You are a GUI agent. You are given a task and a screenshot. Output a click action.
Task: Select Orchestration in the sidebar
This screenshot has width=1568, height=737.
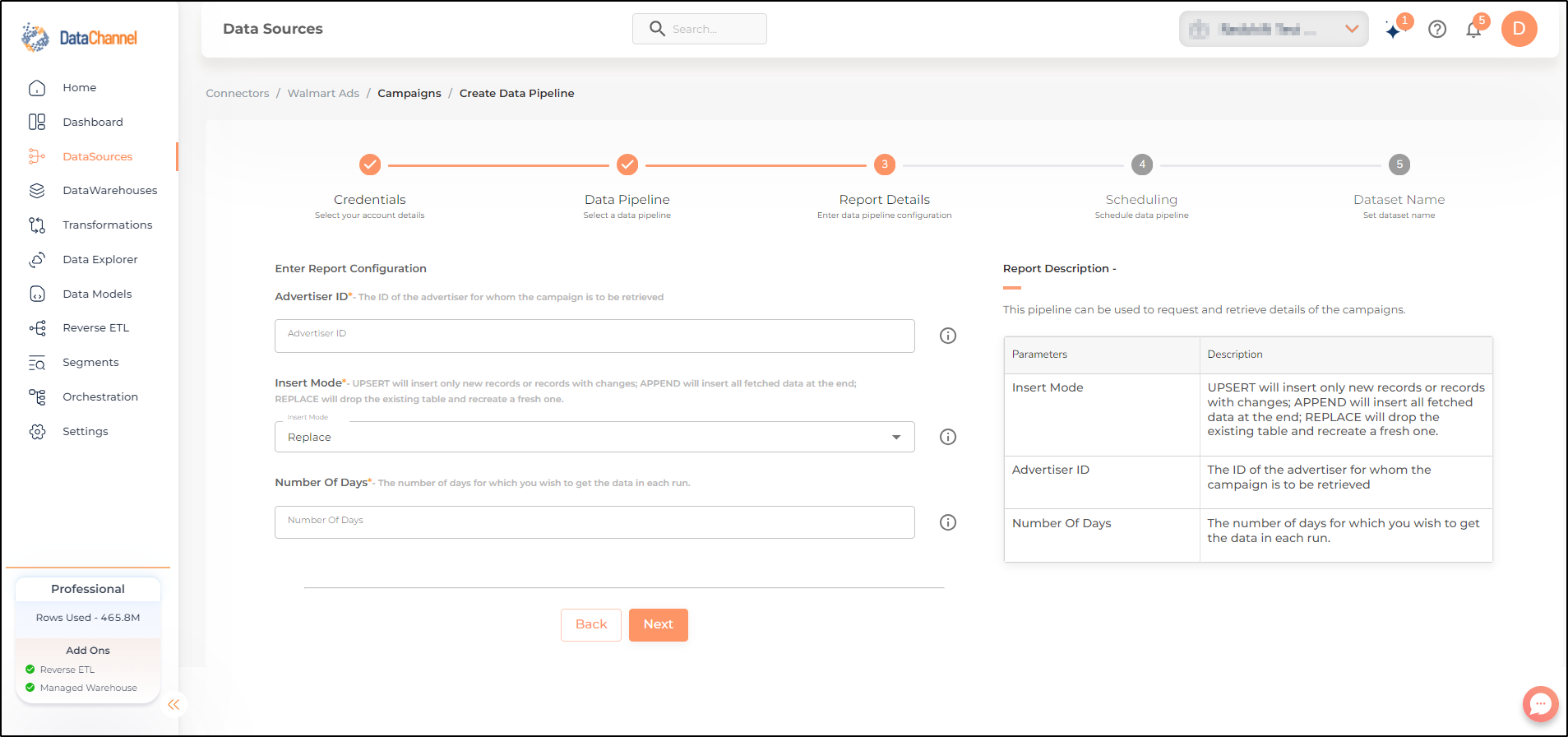[100, 397]
